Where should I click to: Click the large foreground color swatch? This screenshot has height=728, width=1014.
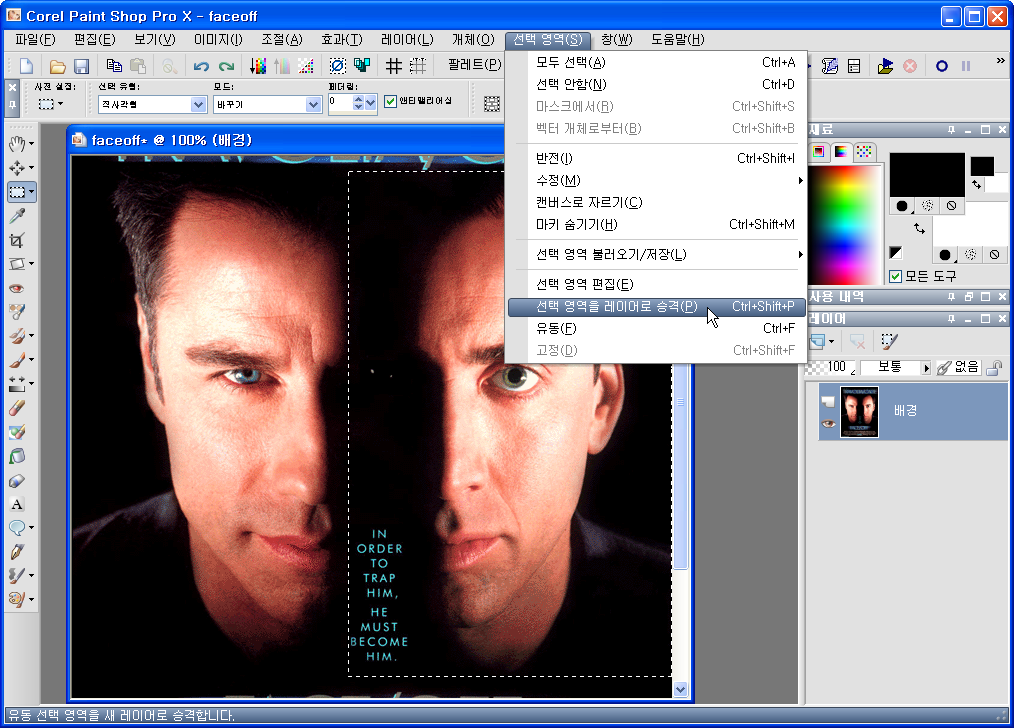[x=927, y=175]
